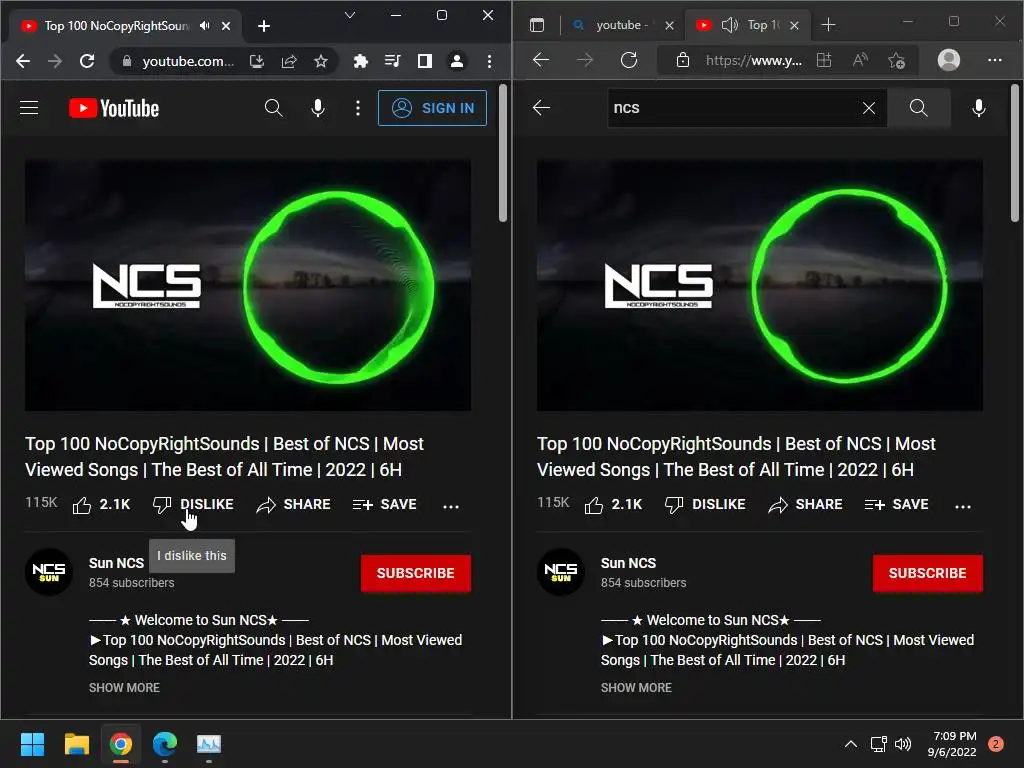Subscribe to Sun NCS in Chrome window
This screenshot has height=768, width=1024.
(415, 573)
